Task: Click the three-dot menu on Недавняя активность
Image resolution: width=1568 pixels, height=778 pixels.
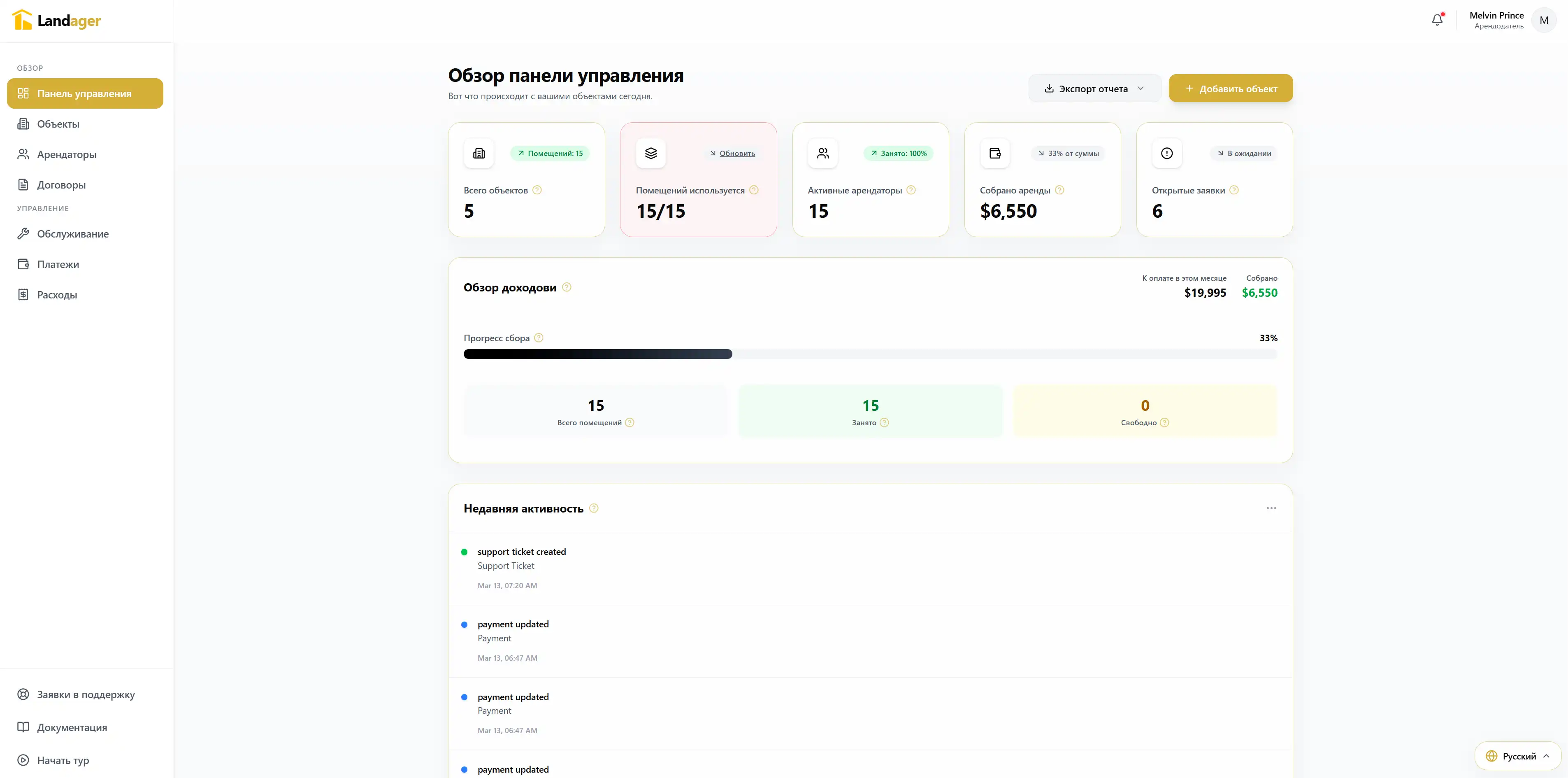Action: point(1271,508)
